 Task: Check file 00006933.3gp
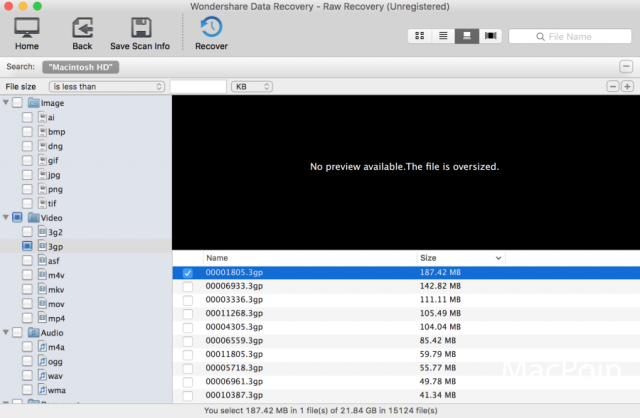coord(187,286)
